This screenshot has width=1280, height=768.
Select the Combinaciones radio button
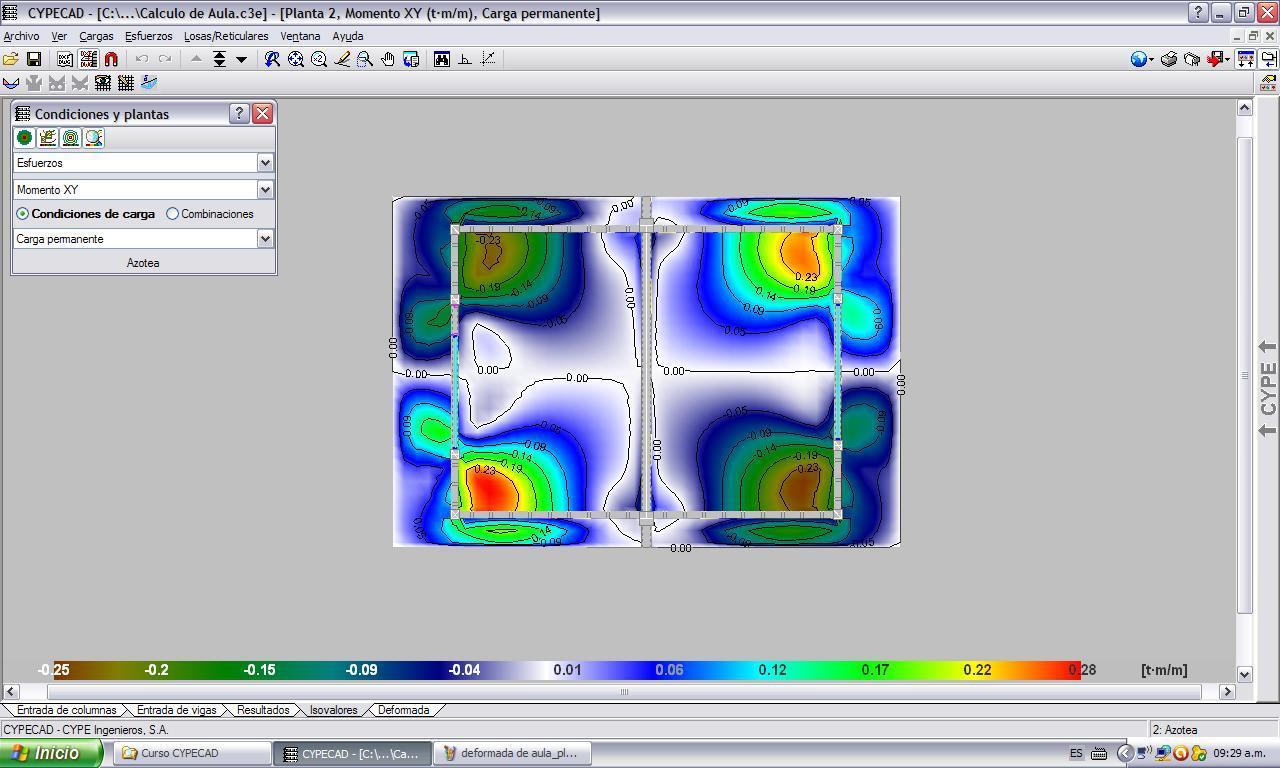pyautogui.click(x=173, y=214)
